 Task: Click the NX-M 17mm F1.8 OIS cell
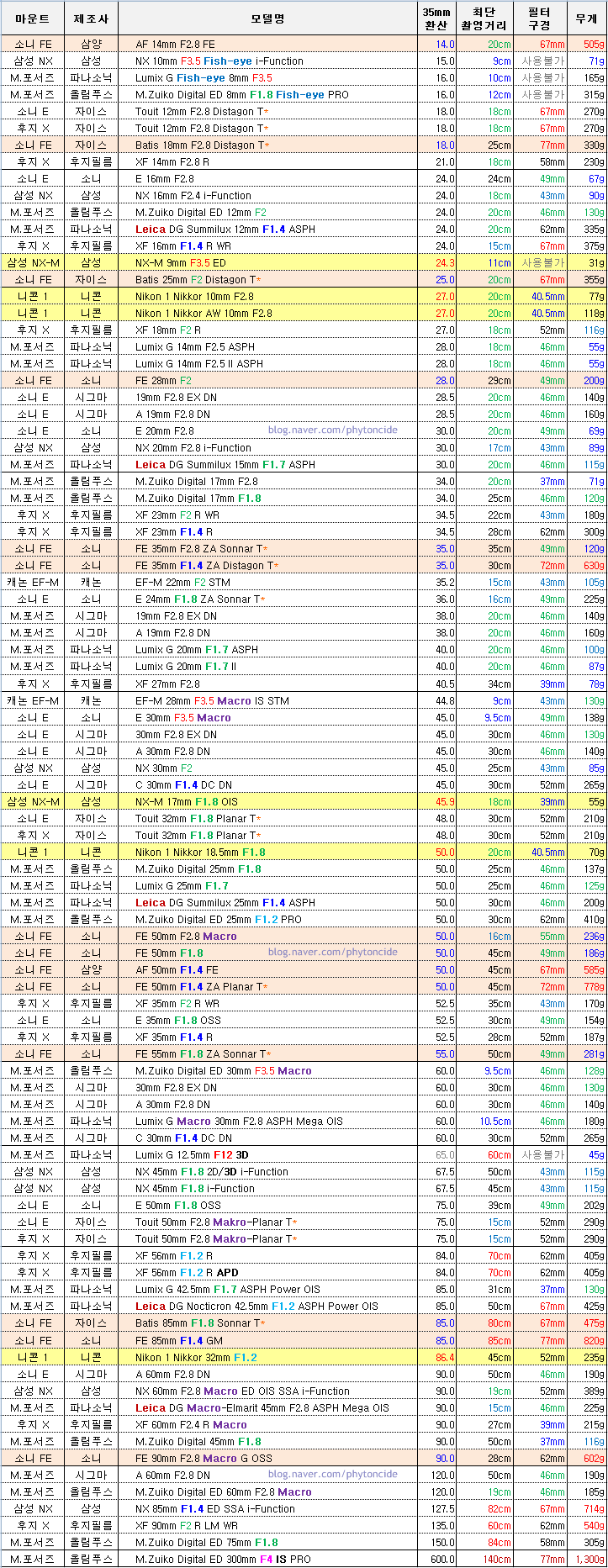186,802
